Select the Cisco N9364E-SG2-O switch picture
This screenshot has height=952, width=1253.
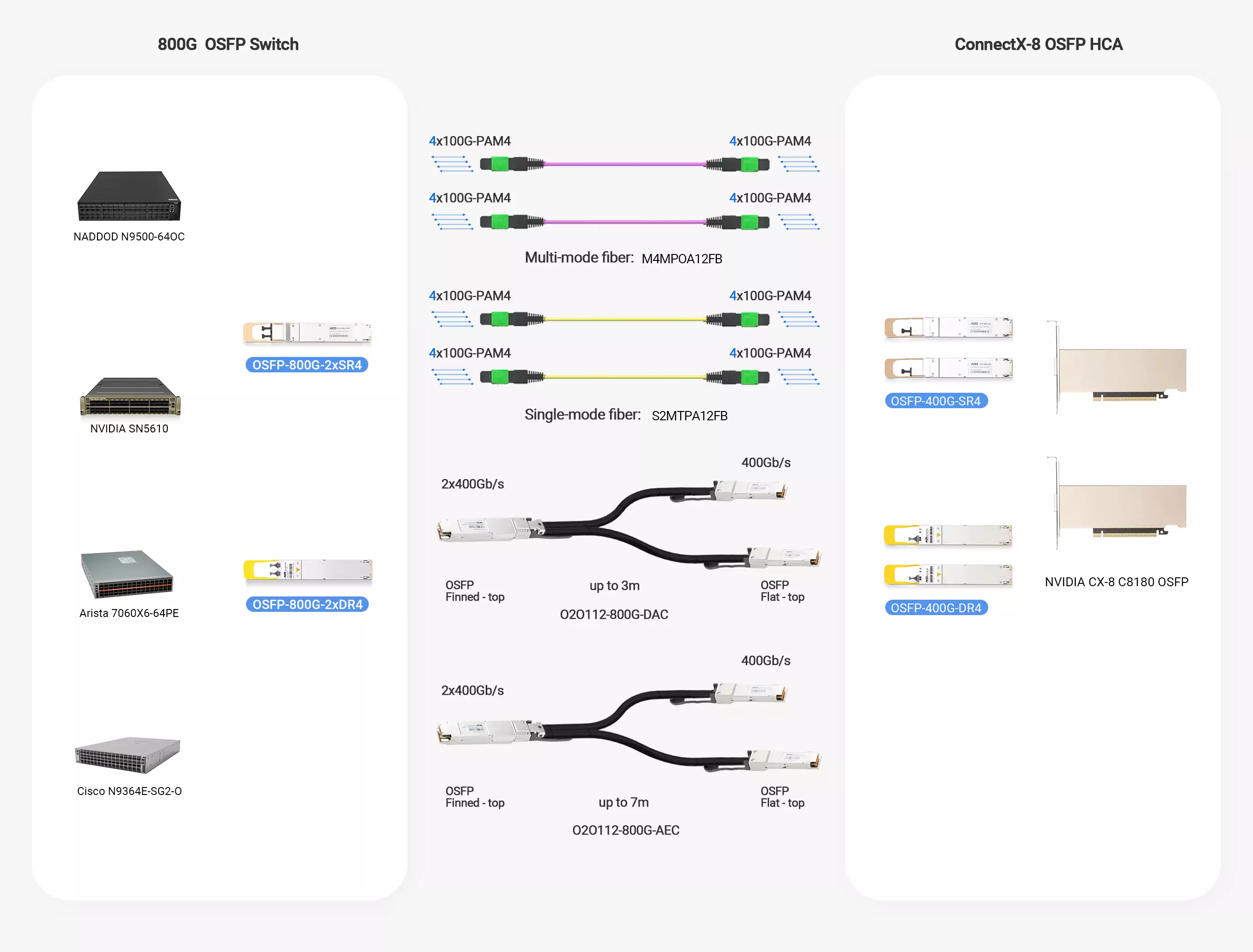128,755
